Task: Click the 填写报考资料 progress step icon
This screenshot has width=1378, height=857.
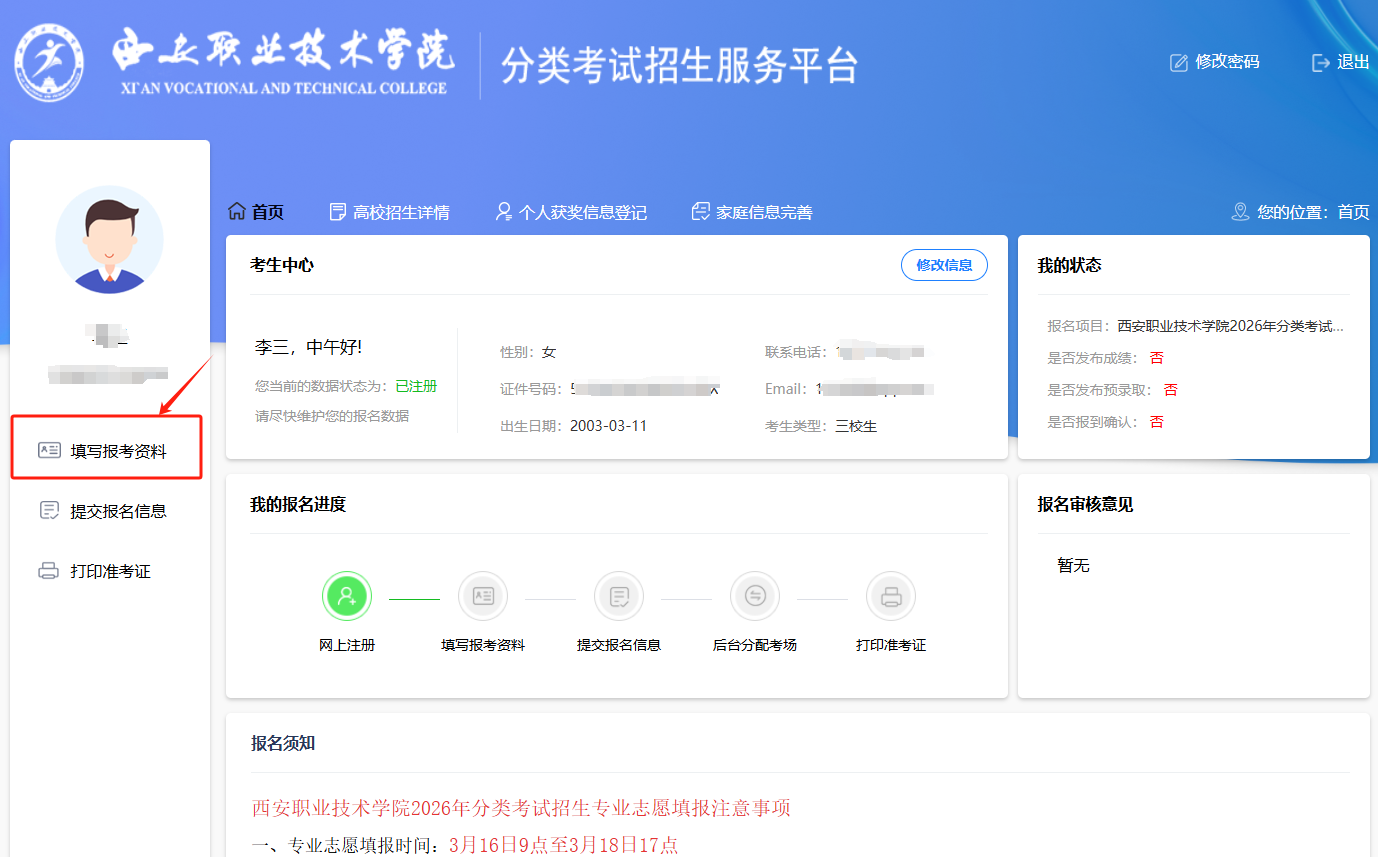Action: [483, 597]
